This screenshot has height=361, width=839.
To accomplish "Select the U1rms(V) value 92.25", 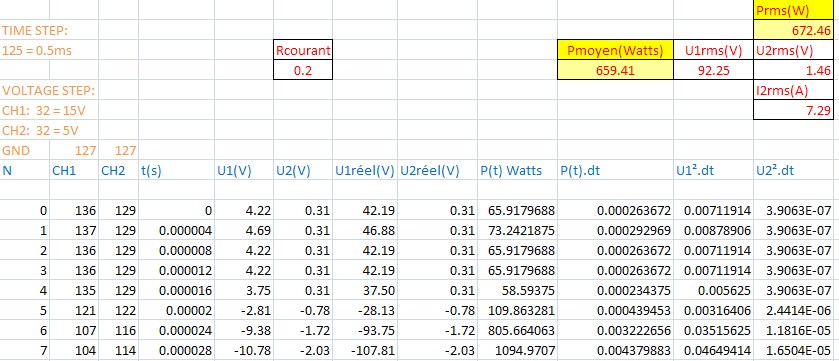I will point(713,70).
